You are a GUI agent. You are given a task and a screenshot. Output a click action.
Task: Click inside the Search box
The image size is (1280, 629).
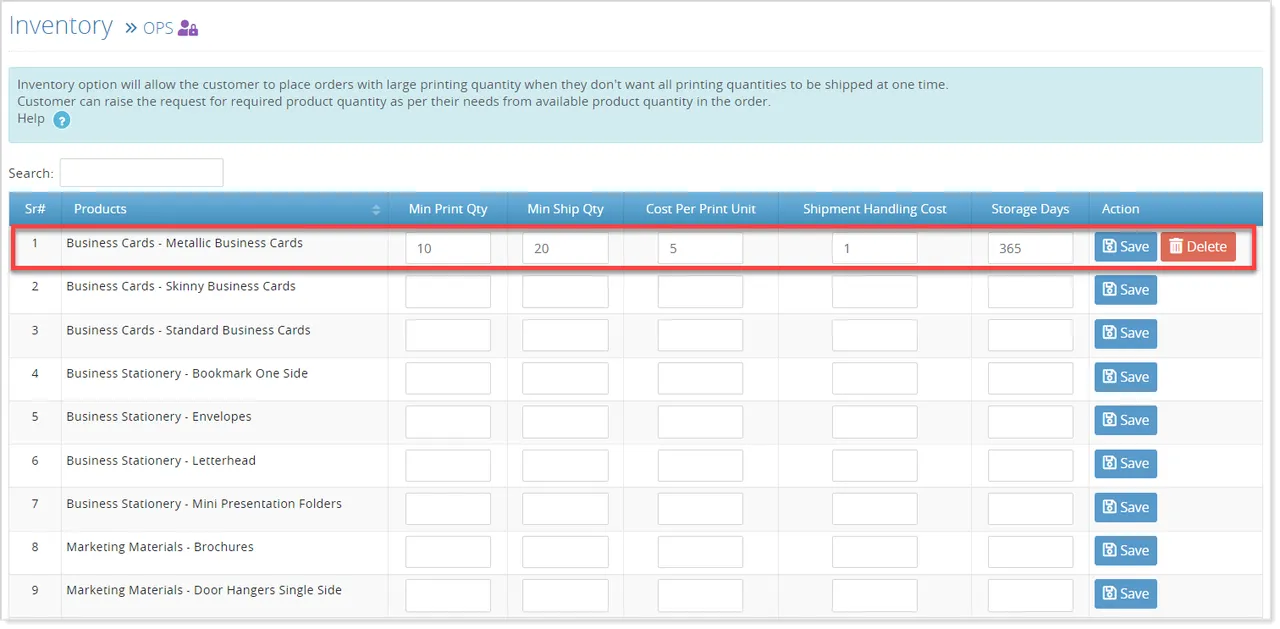(140, 172)
